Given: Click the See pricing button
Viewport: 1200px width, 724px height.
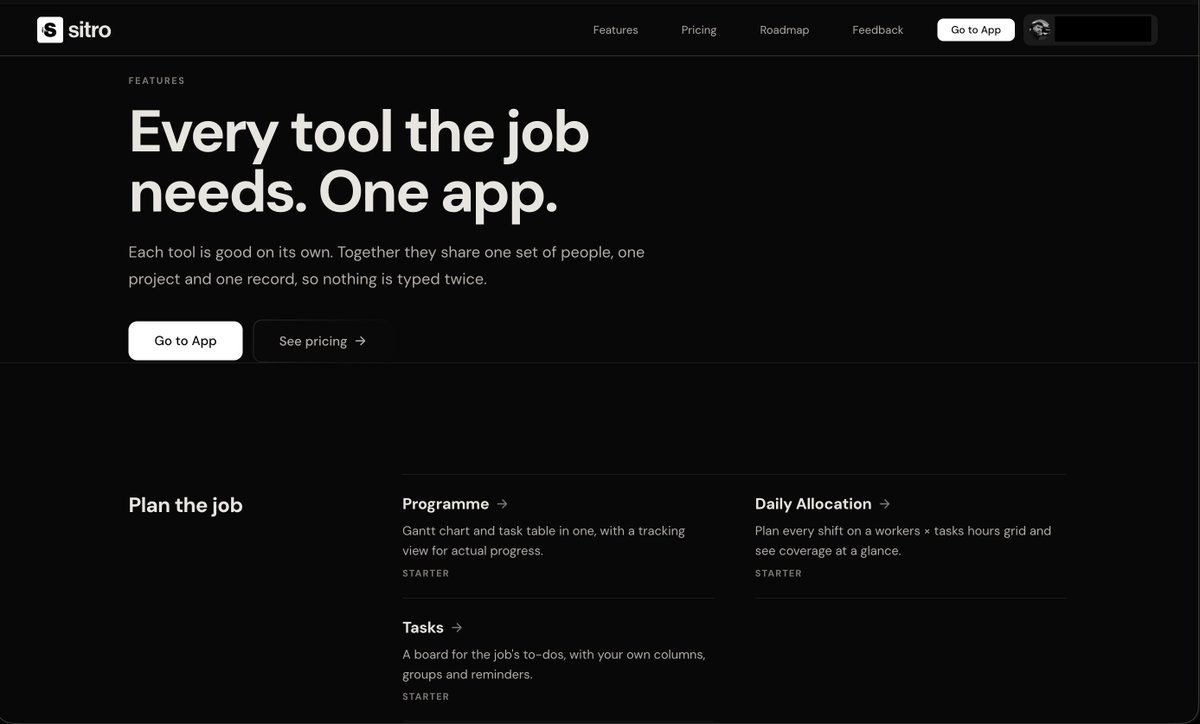Looking at the screenshot, I should click(322, 341).
